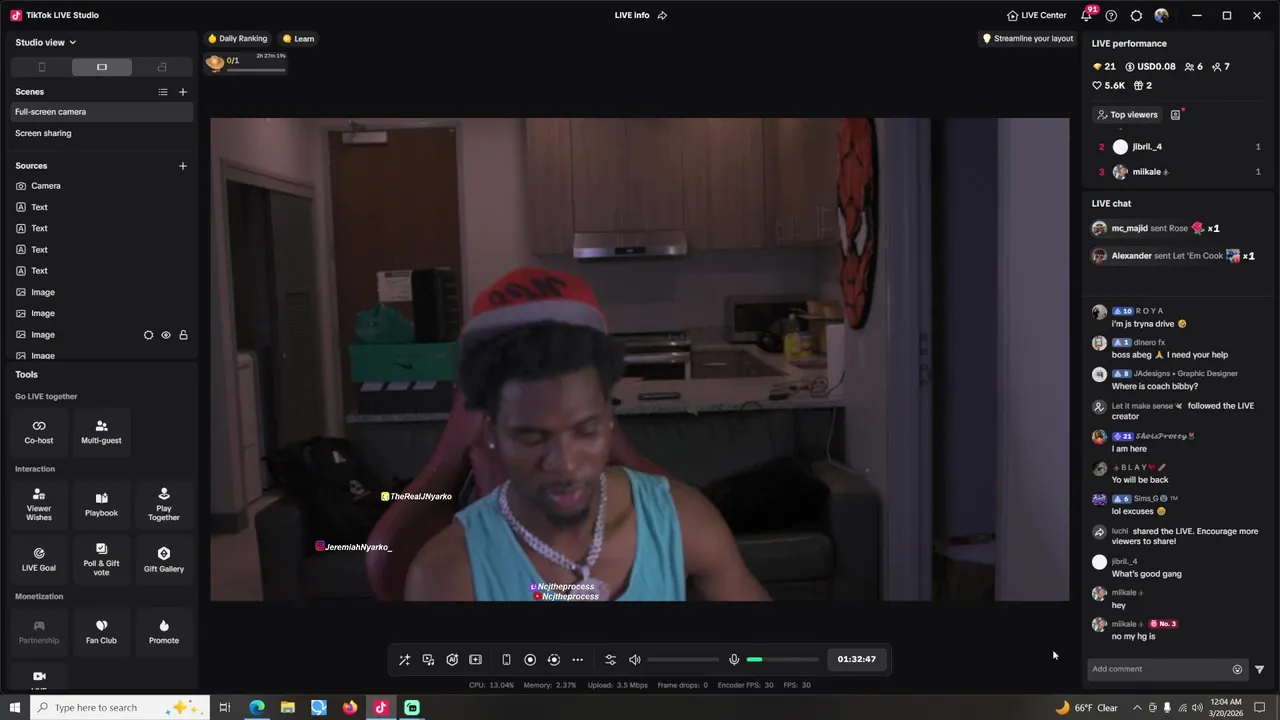Open Daily Ranking
The image size is (1280, 720).
pos(238,39)
